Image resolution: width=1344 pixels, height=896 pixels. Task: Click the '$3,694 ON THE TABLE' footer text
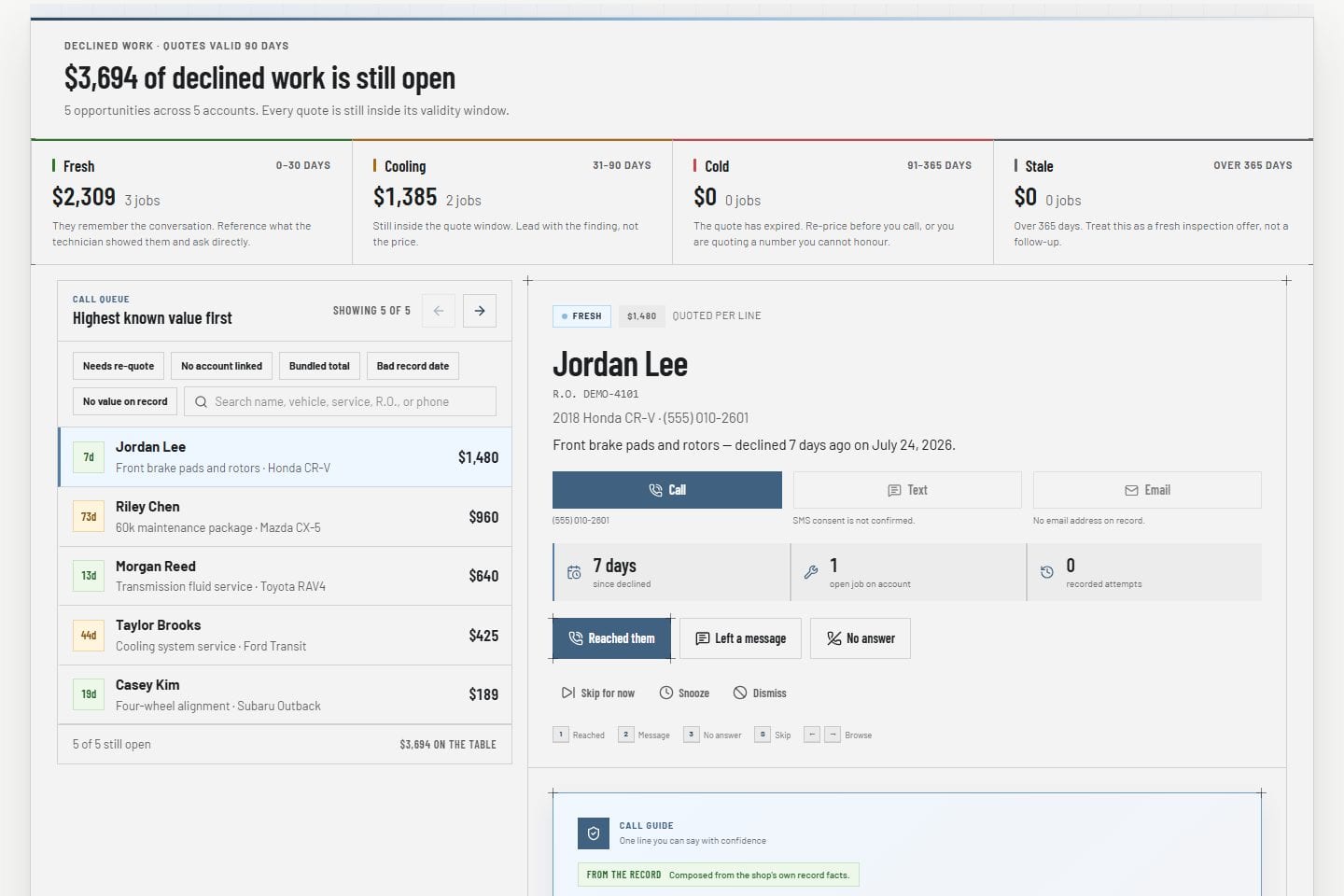(448, 745)
